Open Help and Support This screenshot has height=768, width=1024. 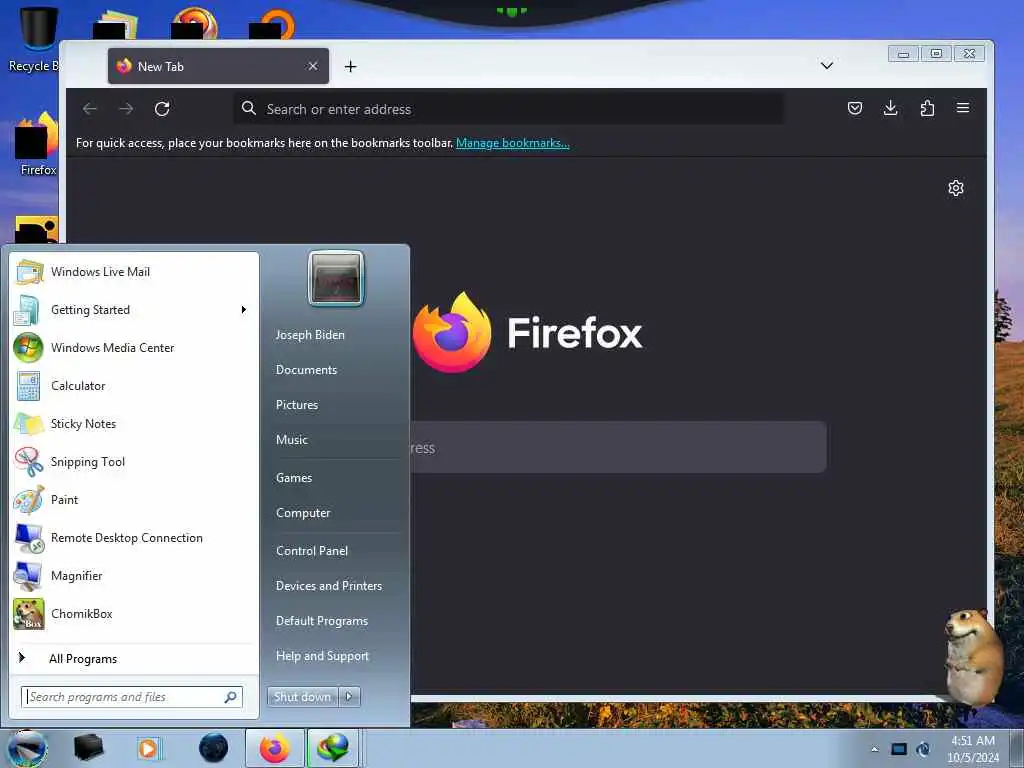coord(322,656)
